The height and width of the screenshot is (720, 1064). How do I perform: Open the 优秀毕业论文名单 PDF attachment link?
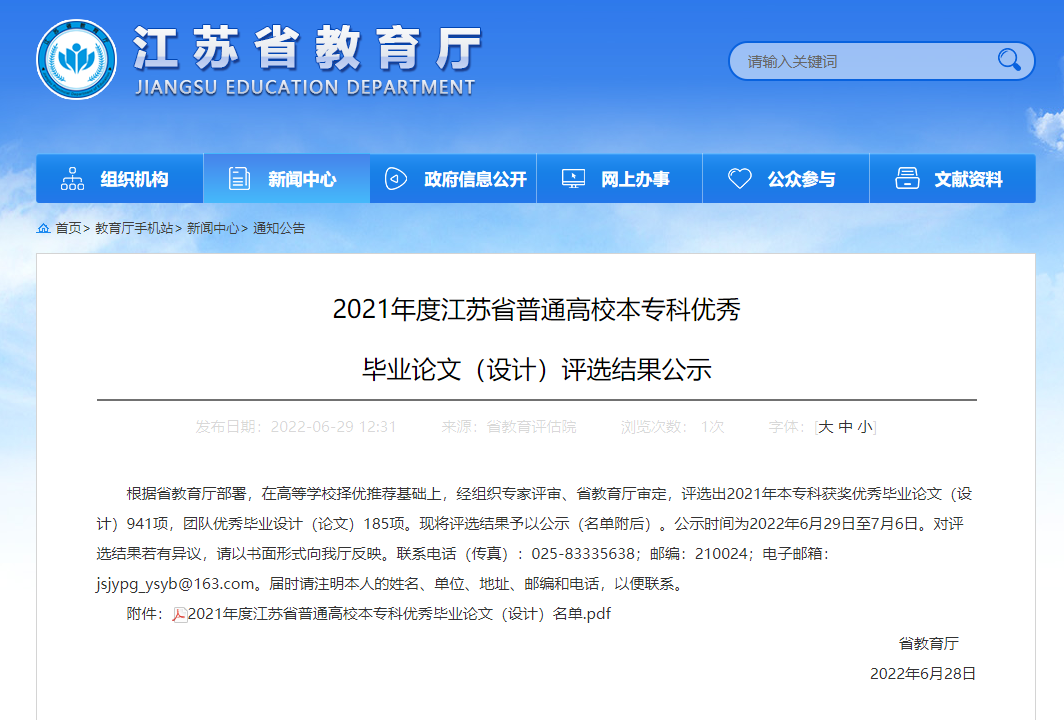pos(399,614)
